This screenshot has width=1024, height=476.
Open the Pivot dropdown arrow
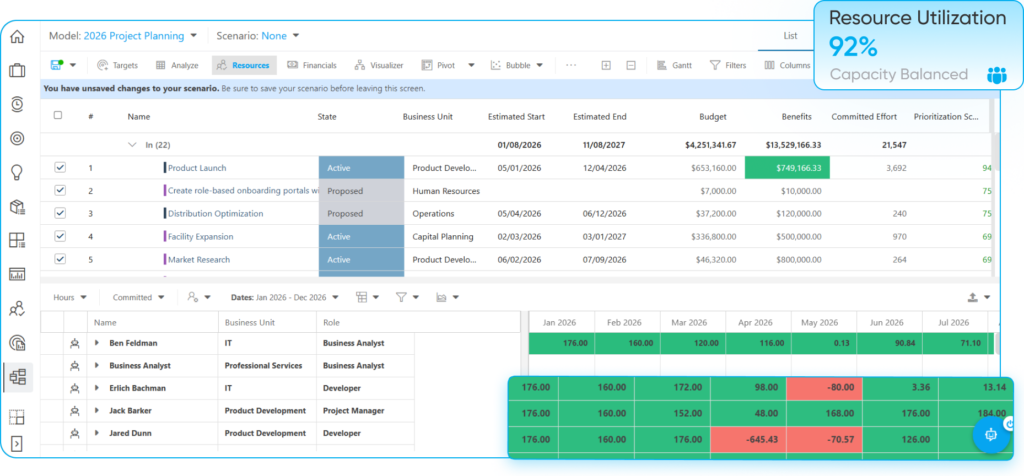(x=472, y=65)
